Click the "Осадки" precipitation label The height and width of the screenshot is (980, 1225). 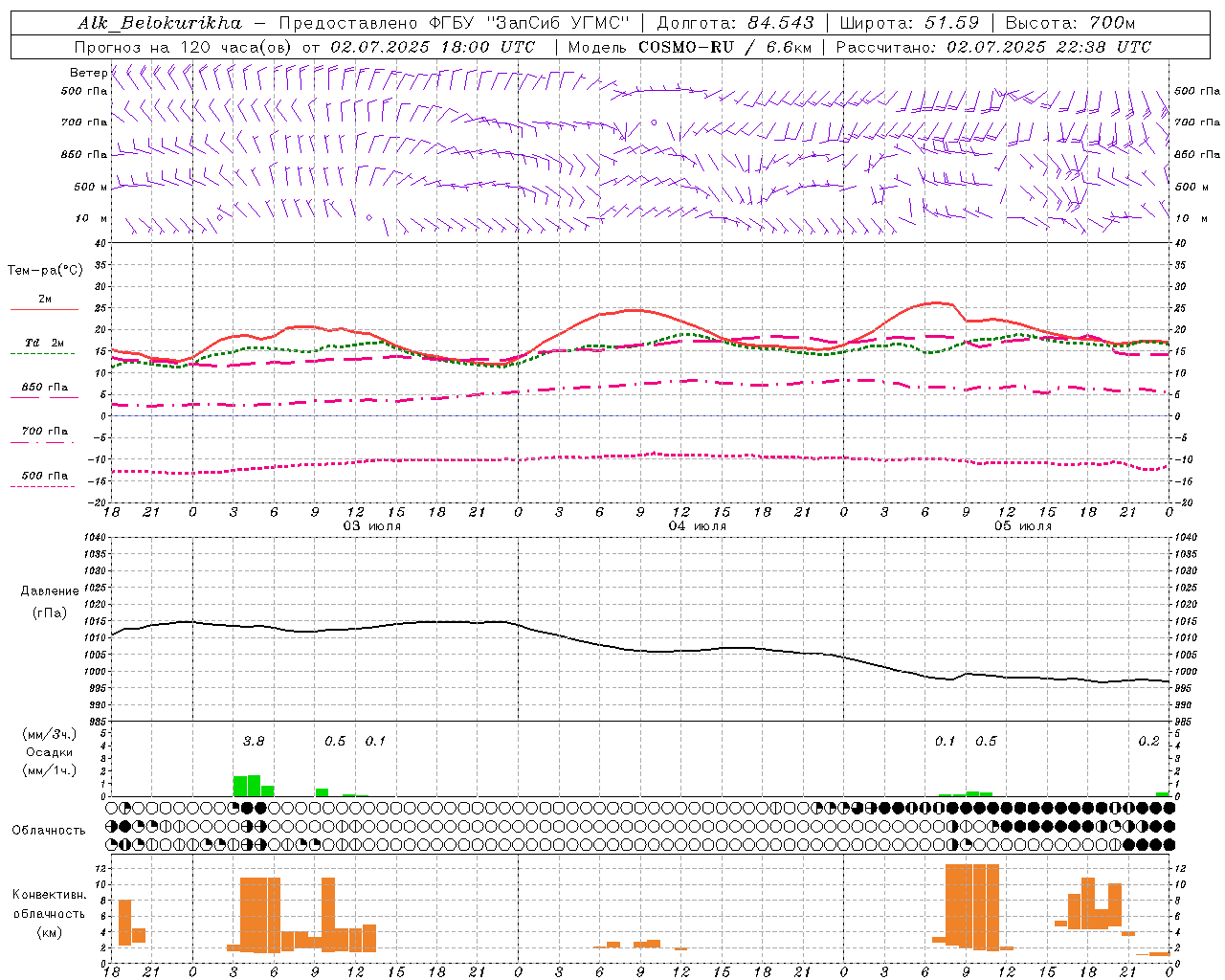50,752
